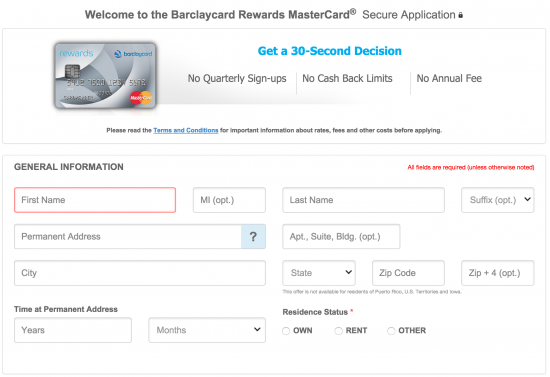Open the Suffix dropdown
Viewport: 550px width, 377px height.
point(497,200)
